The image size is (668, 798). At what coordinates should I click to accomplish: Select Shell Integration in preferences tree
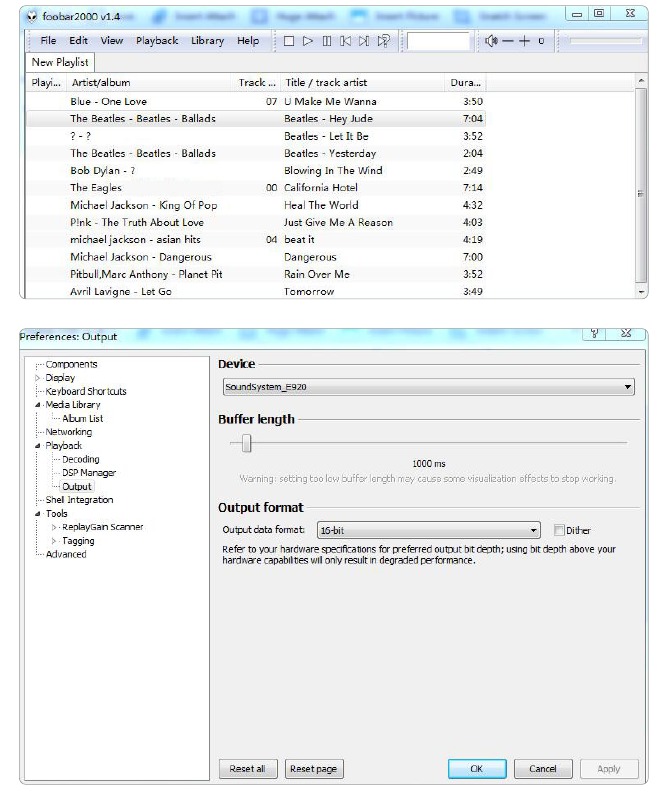79,500
